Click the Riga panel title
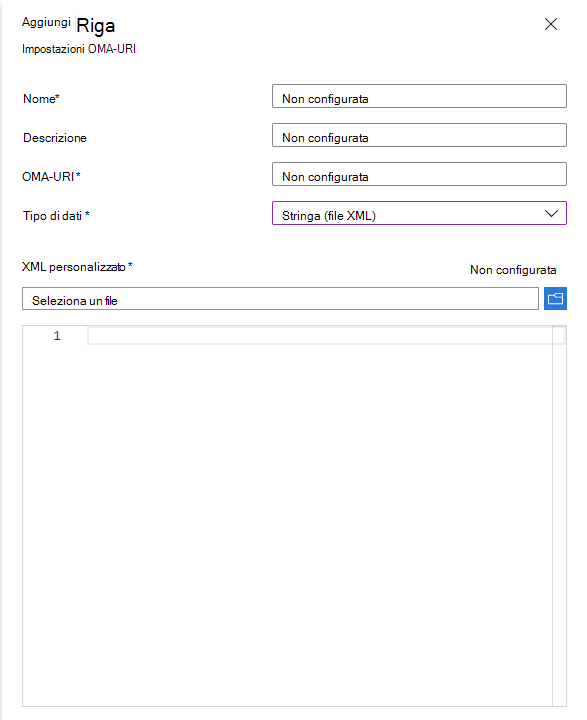The height and width of the screenshot is (720, 587). point(96,26)
